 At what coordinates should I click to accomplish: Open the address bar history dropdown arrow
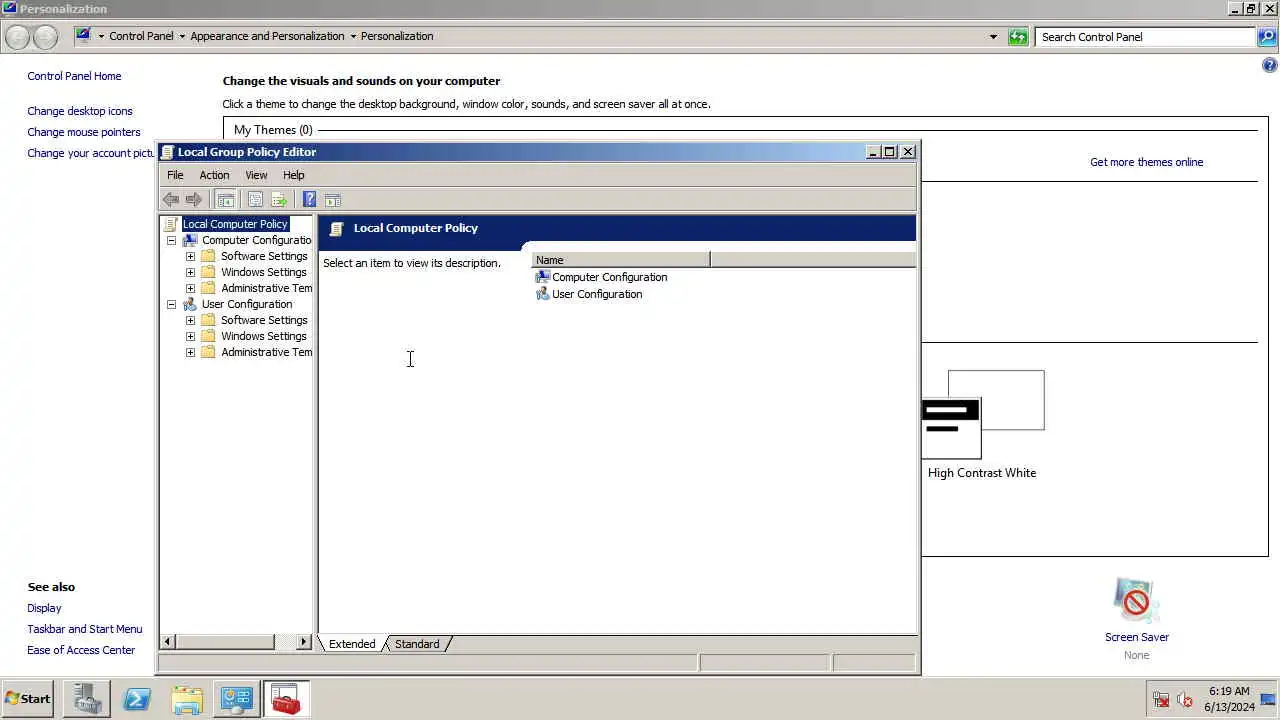(x=993, y=37)
